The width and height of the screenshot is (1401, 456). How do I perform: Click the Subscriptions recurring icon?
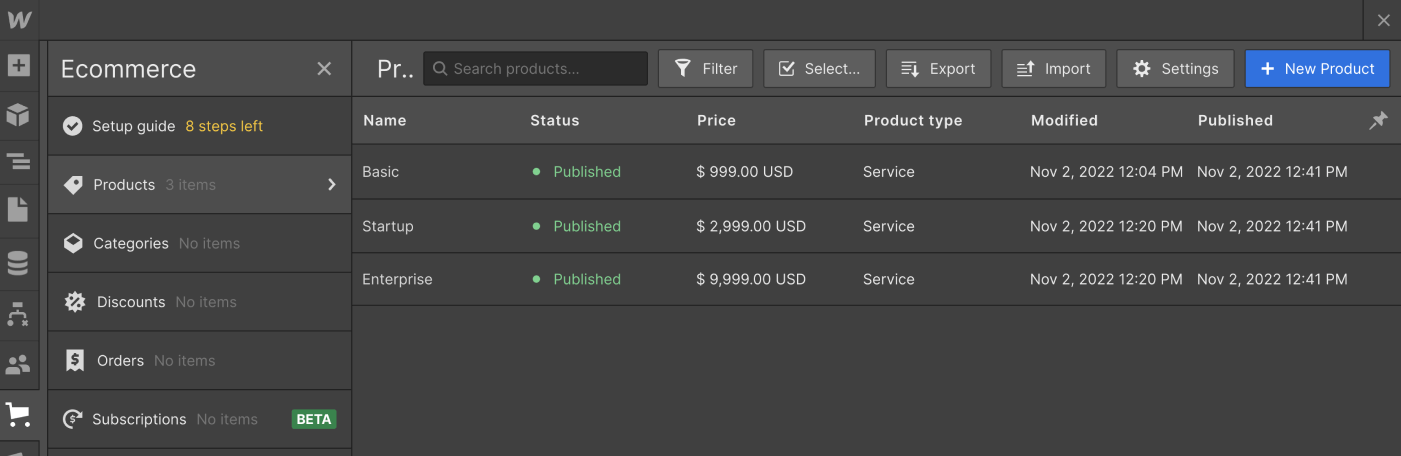[x=72, y=419]
